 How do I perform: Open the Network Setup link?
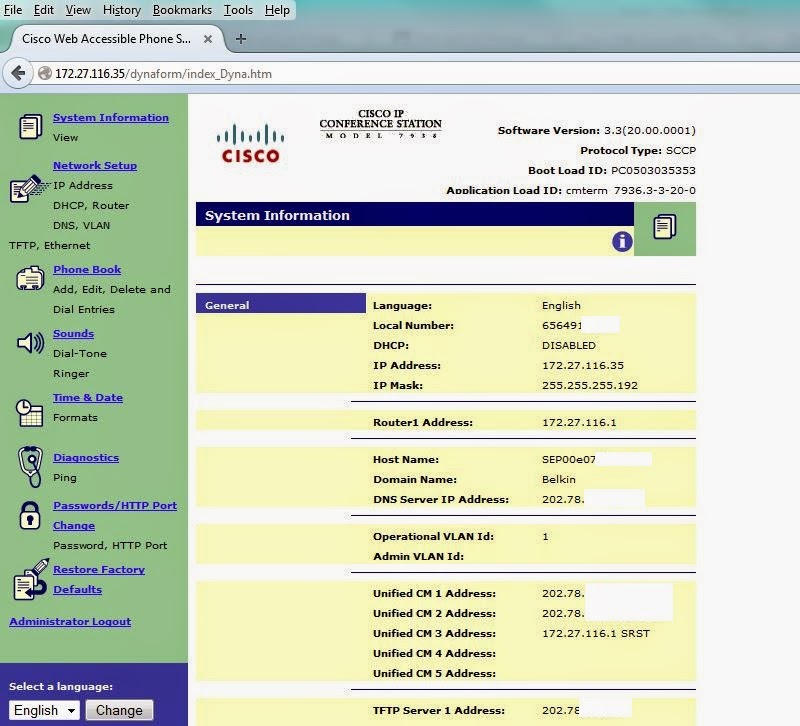95,165
